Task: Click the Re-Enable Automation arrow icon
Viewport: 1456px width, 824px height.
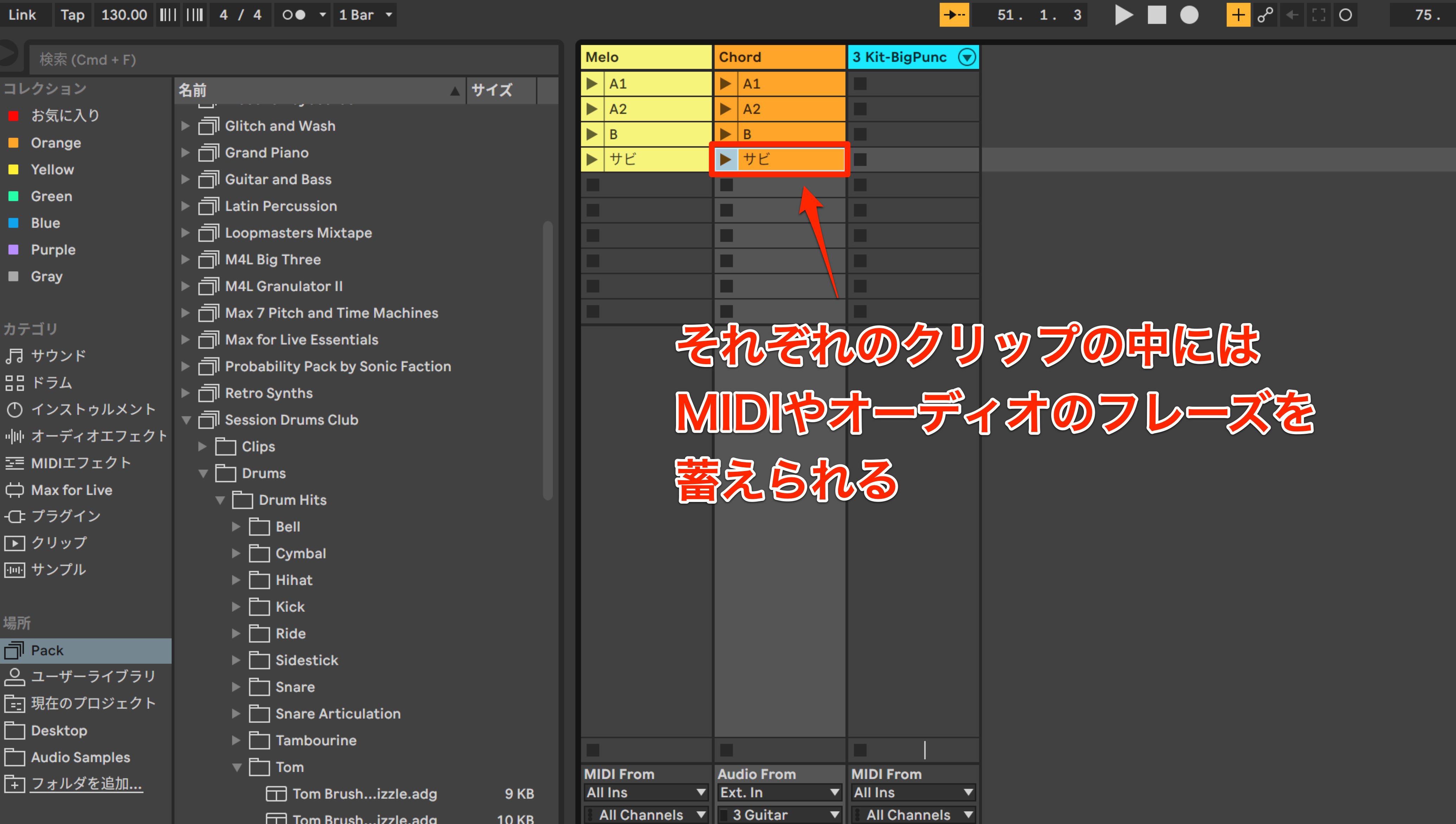Action: (x=1292, y=15)
